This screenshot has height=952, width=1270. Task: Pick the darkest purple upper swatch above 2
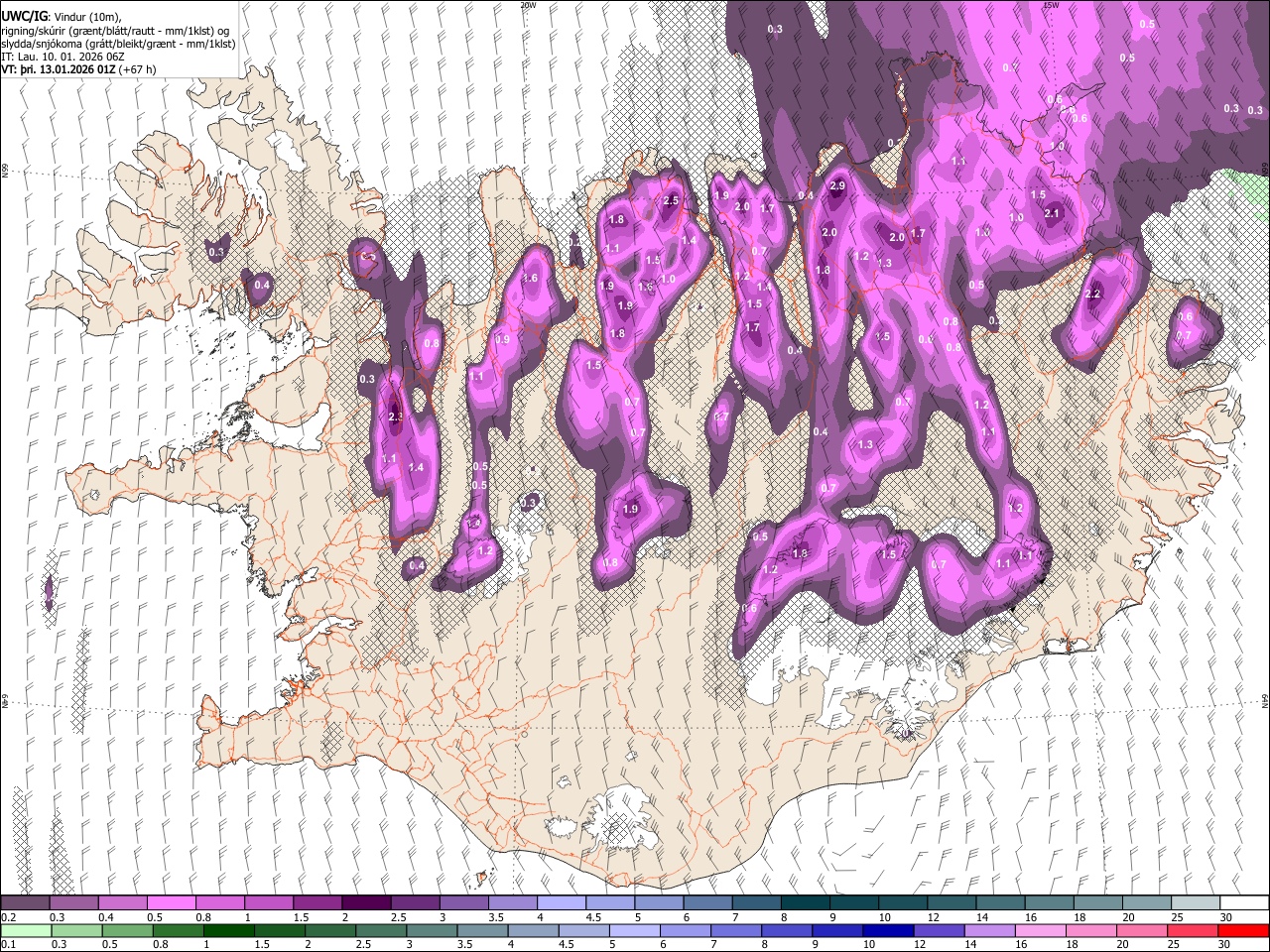click(365, 903)
